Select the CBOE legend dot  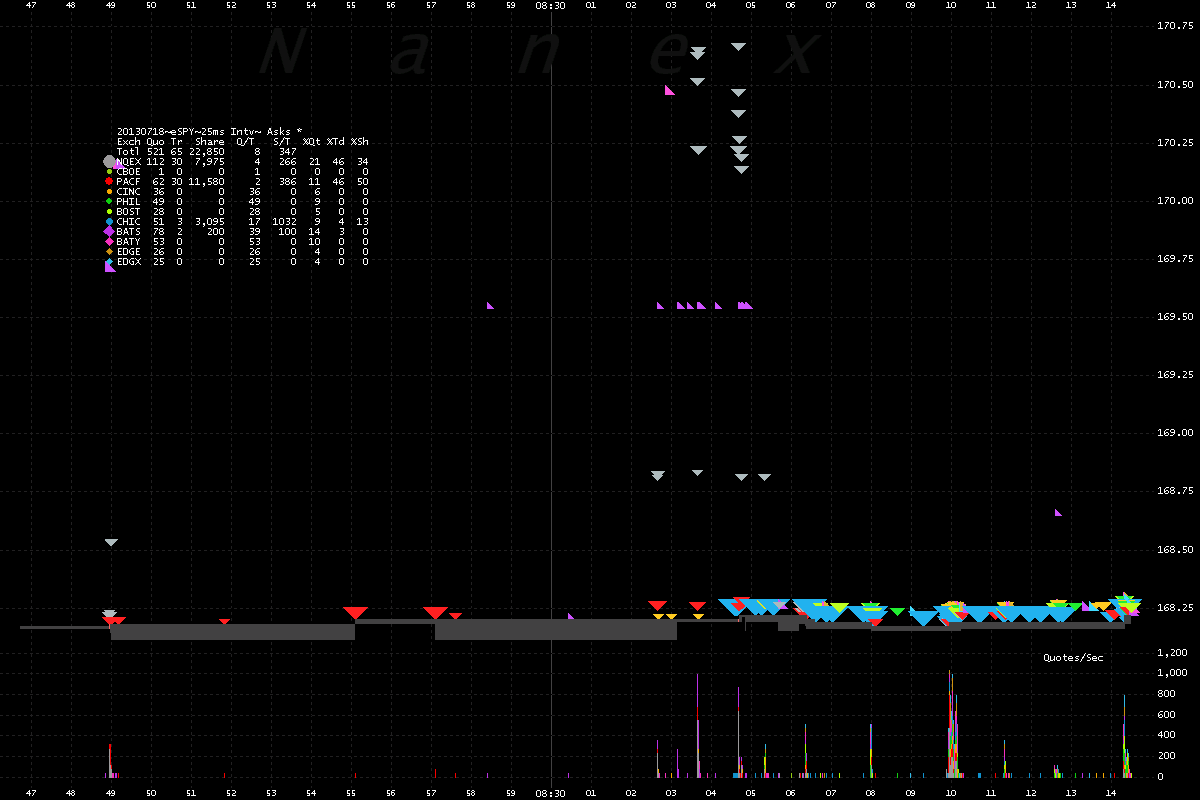[x=109, y=171]
